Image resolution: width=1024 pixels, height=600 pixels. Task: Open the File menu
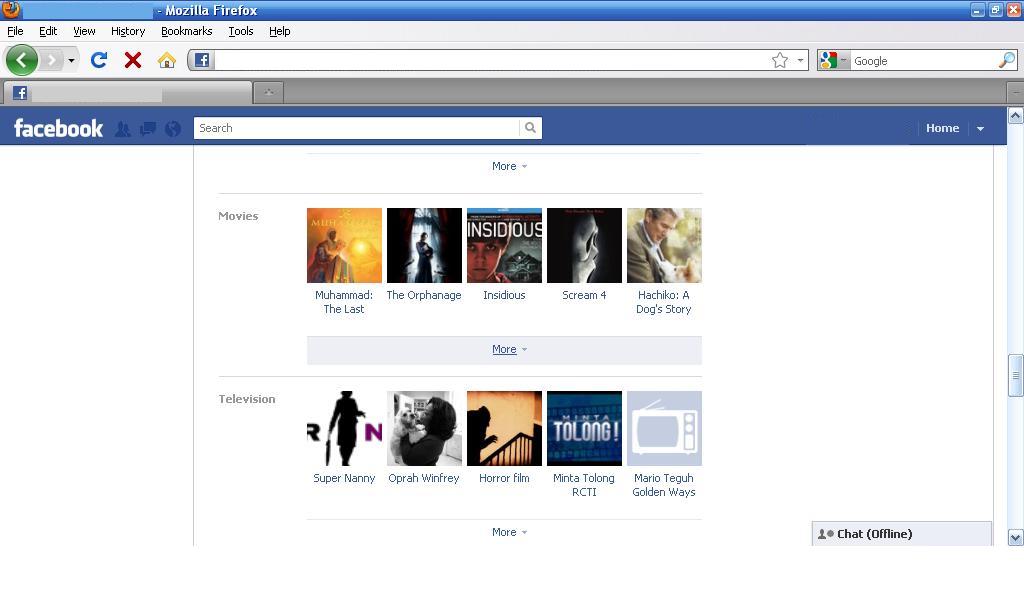coord(15,31)
